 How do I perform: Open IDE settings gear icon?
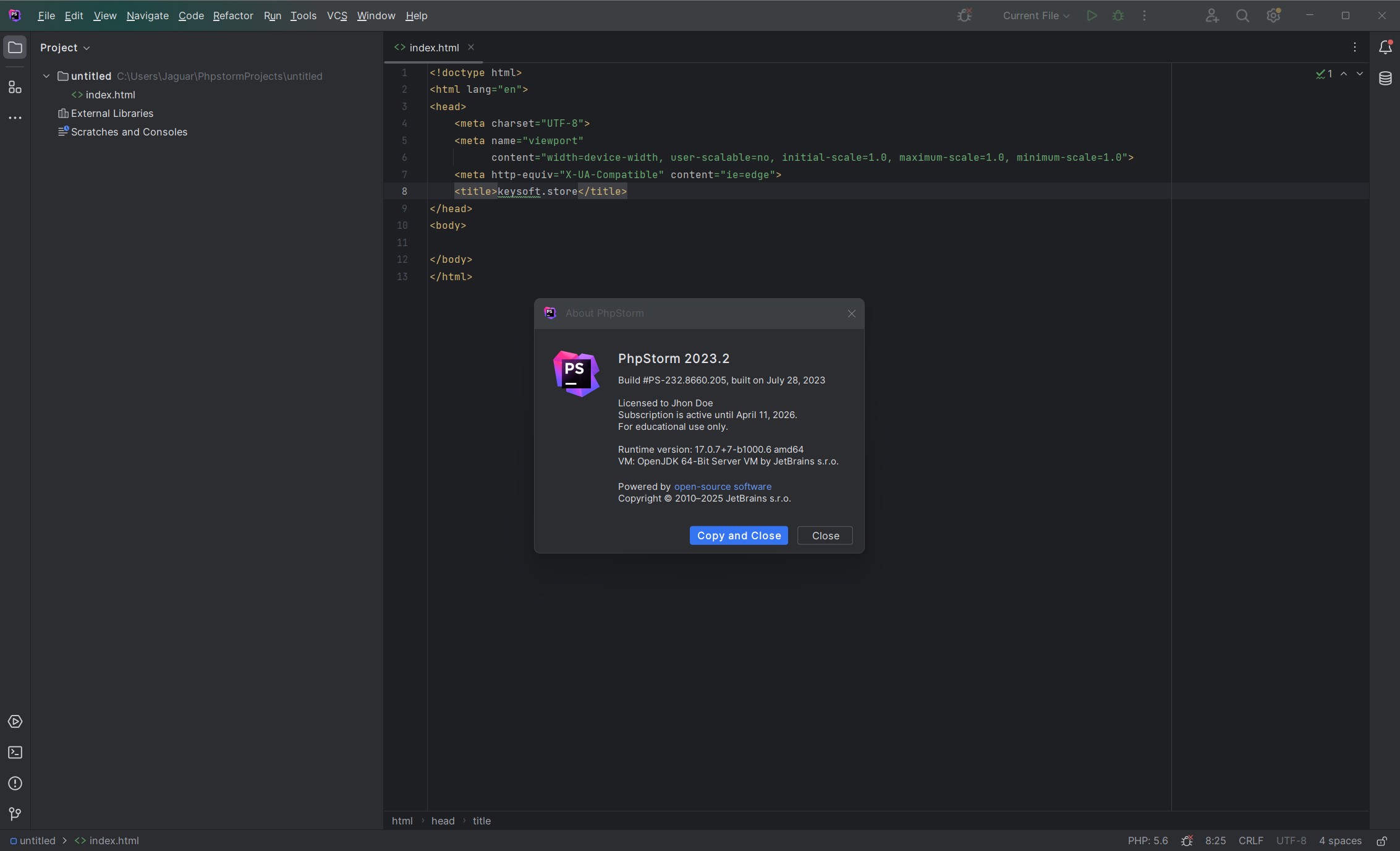click(x=1273, y=16)
